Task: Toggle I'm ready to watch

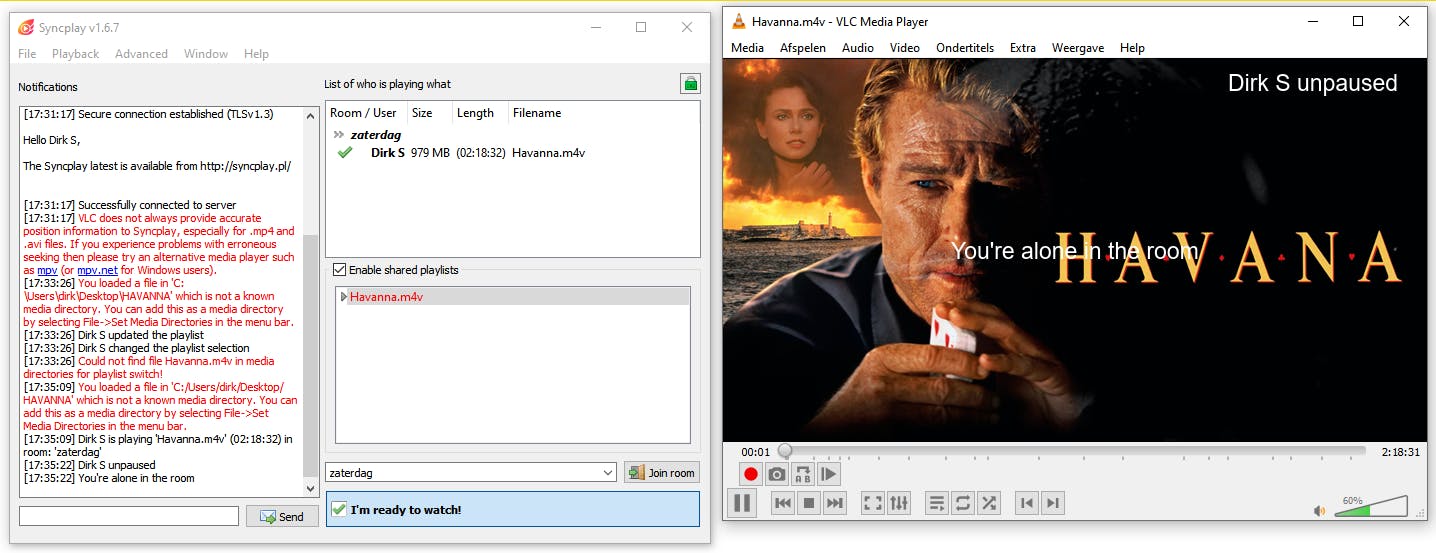Action: click(x=513, y=509)
